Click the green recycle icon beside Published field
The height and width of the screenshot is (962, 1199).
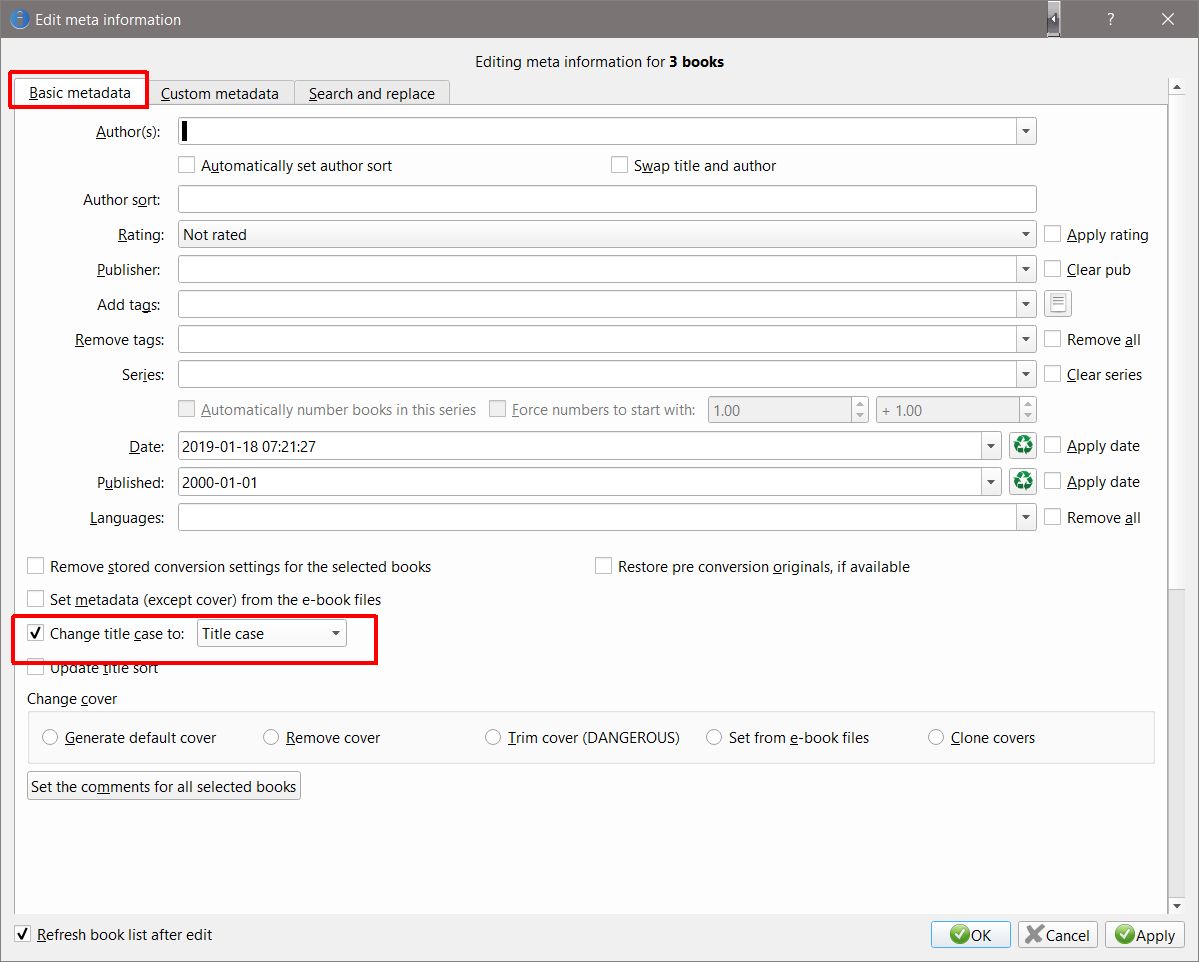click(x=1022, y=481)
